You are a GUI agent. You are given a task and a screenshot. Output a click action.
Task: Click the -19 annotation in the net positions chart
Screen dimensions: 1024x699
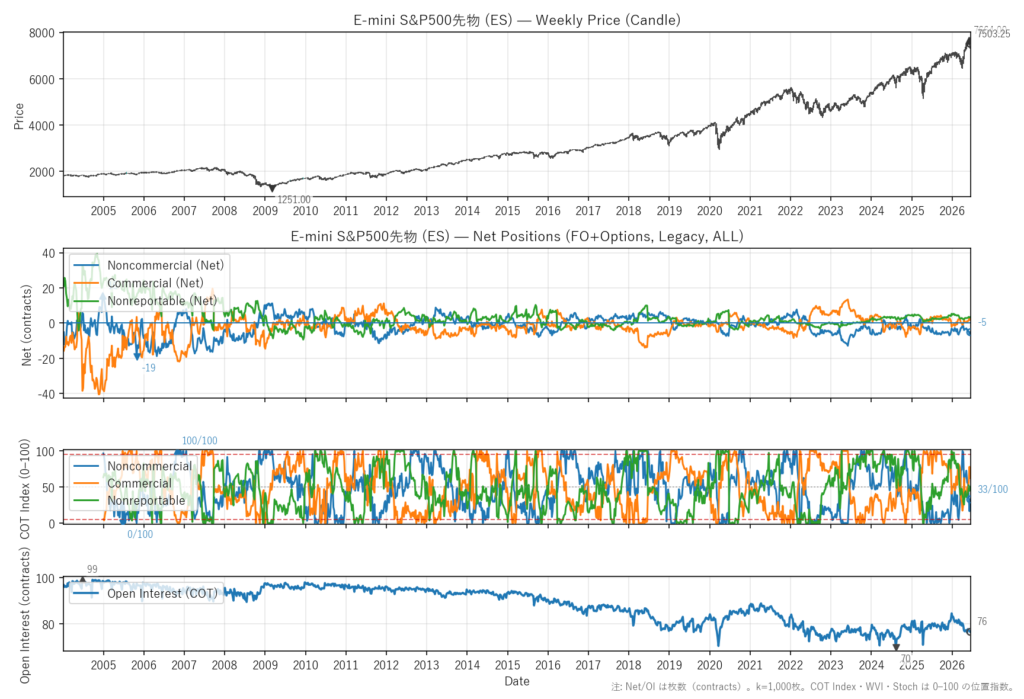(149, 368)
